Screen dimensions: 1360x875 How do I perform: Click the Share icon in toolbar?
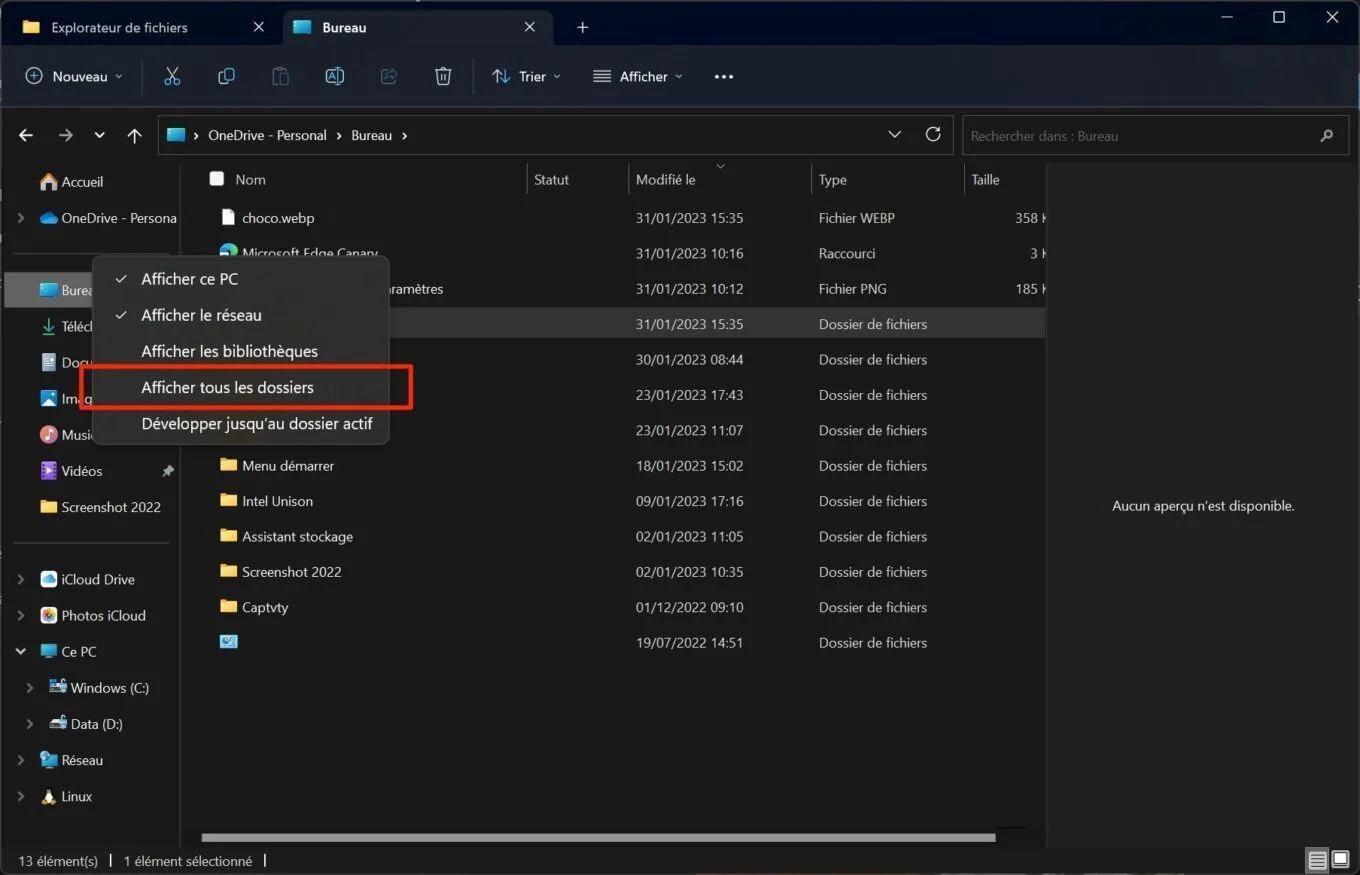coord(389,76)
